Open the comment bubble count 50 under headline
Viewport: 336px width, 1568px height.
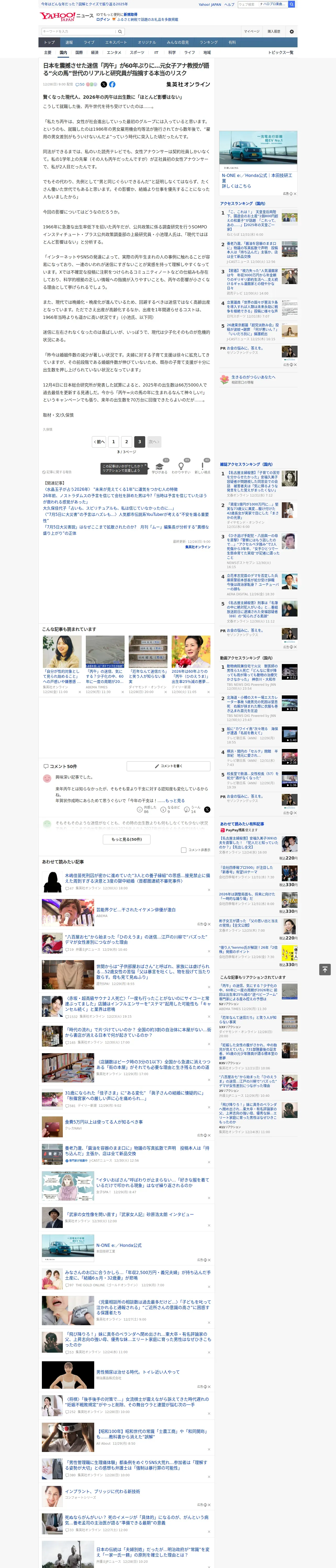(80, 85)
